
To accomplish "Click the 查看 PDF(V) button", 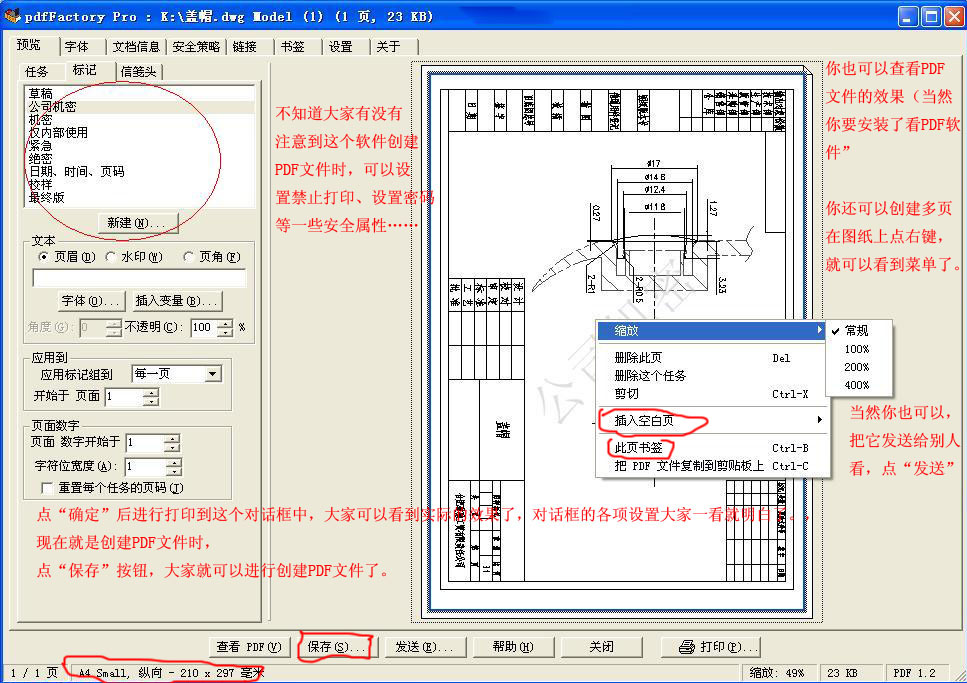I will point(249,647).
